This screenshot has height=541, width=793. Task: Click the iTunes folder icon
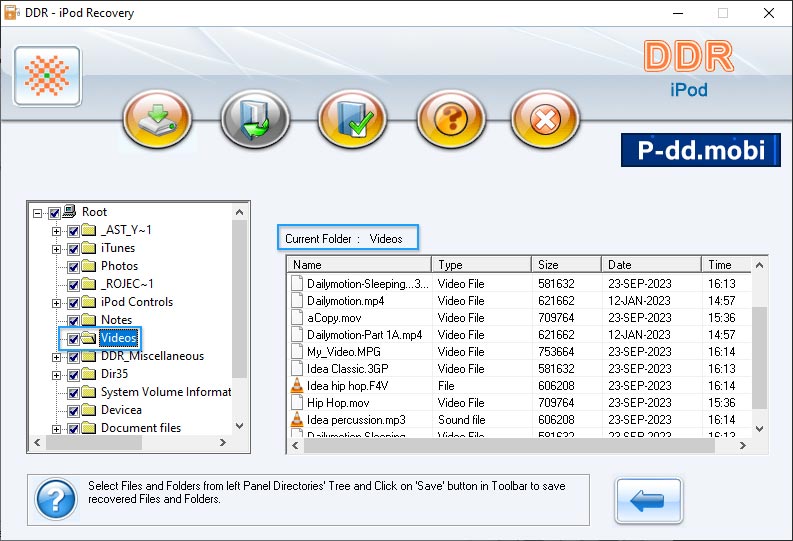(x=89, y=248)
